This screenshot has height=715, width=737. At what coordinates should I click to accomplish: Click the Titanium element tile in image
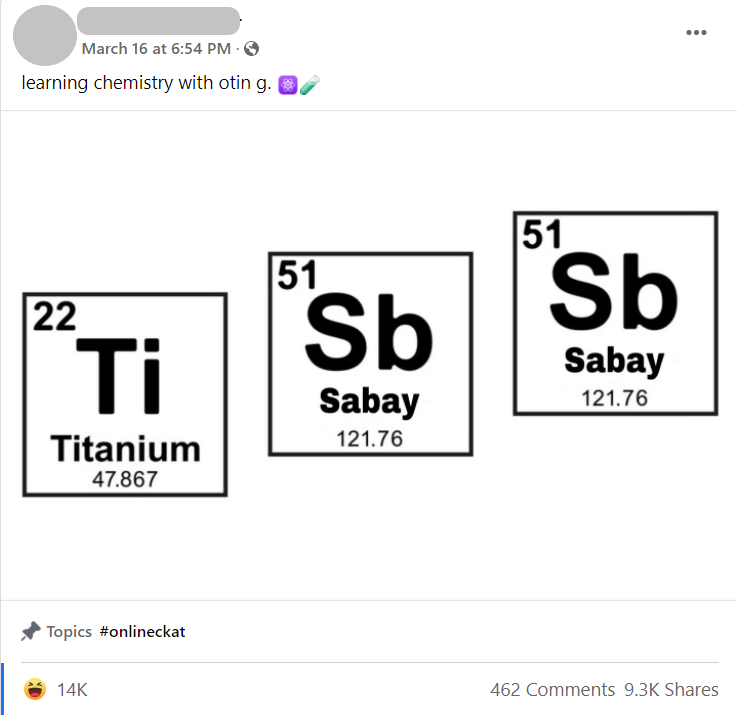125,394
